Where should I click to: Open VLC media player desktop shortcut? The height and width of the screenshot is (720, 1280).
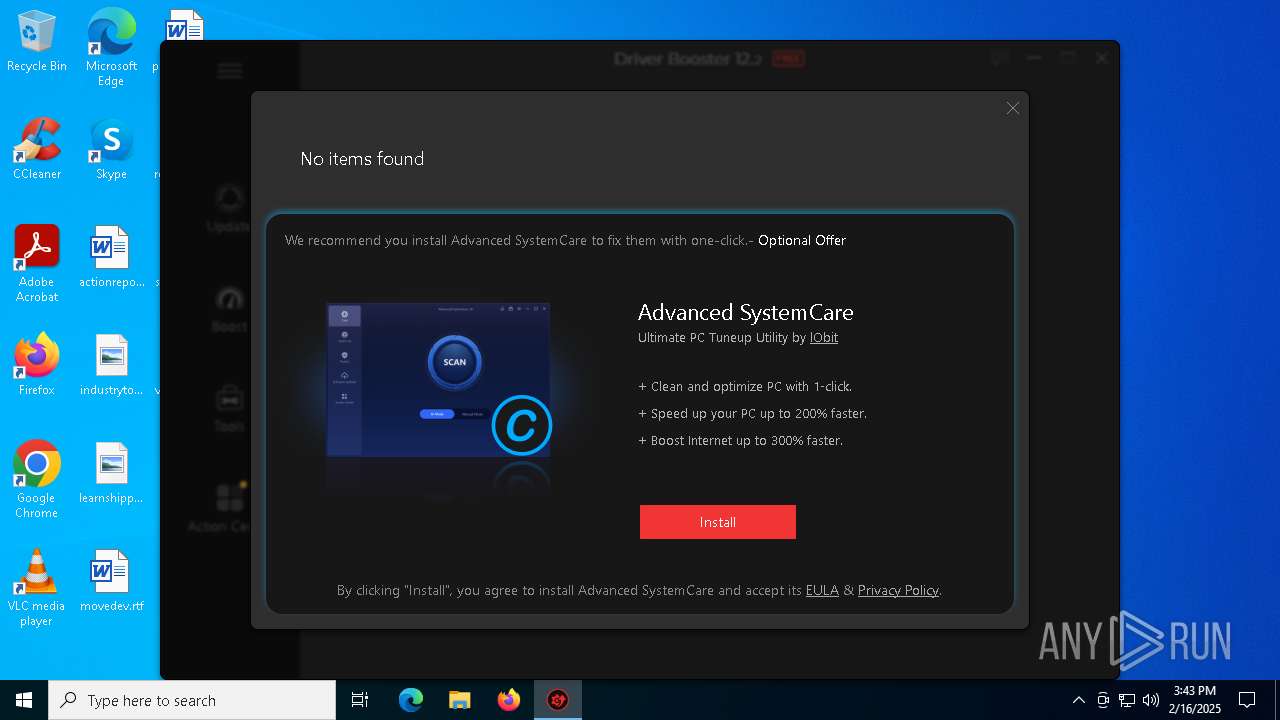[x=37, y=588]
